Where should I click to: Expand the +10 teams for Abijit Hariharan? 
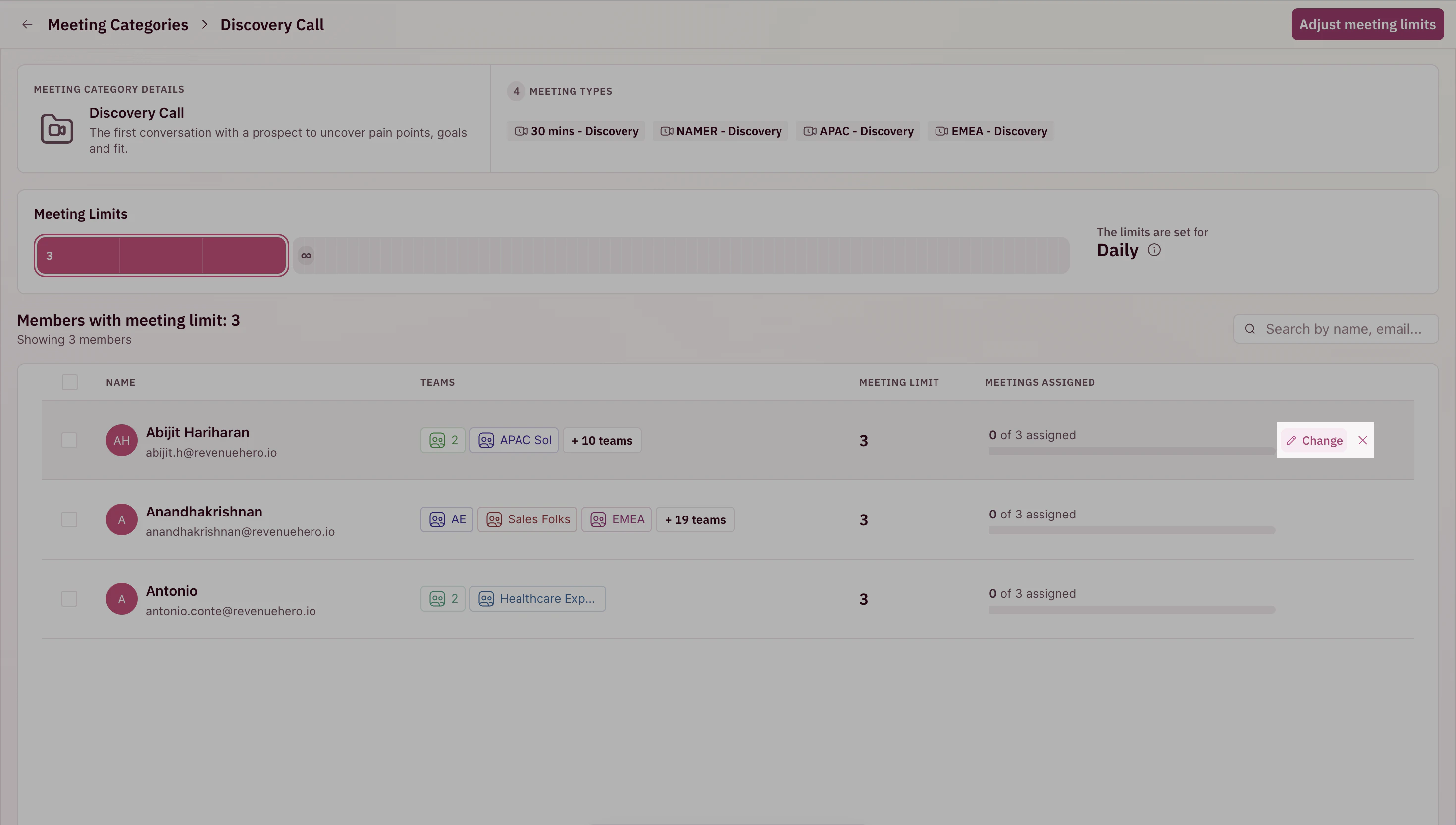602,440
